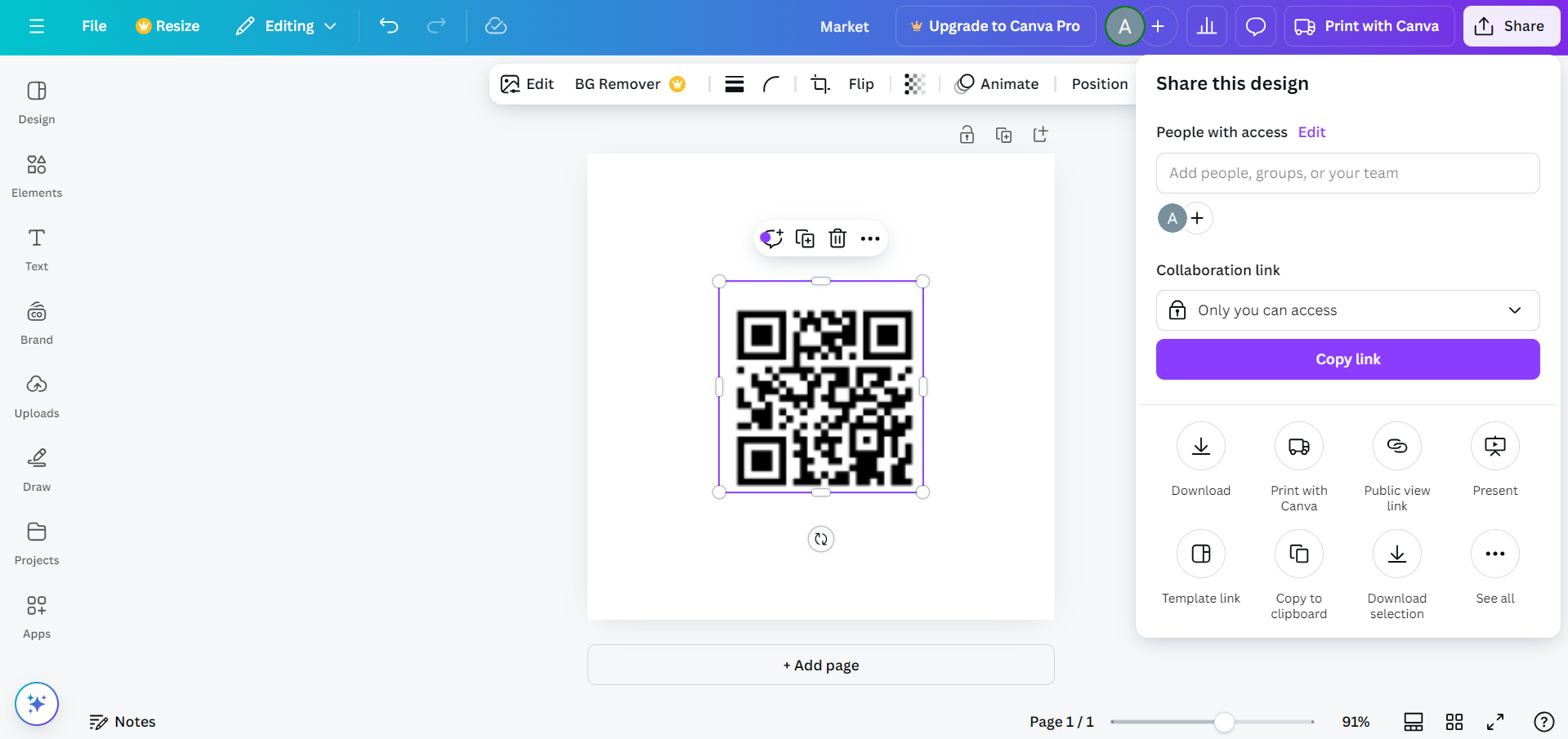1568x739 pixels.
Task: Copy design to clipboard
Action: click(x=1299, y=575)
